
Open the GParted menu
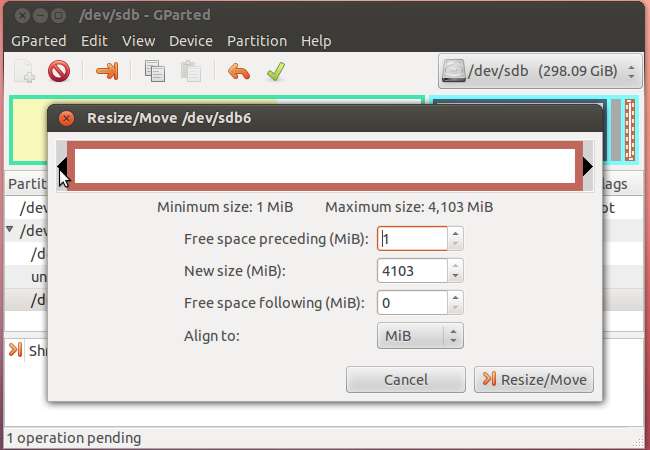click(x=39, y=41)
